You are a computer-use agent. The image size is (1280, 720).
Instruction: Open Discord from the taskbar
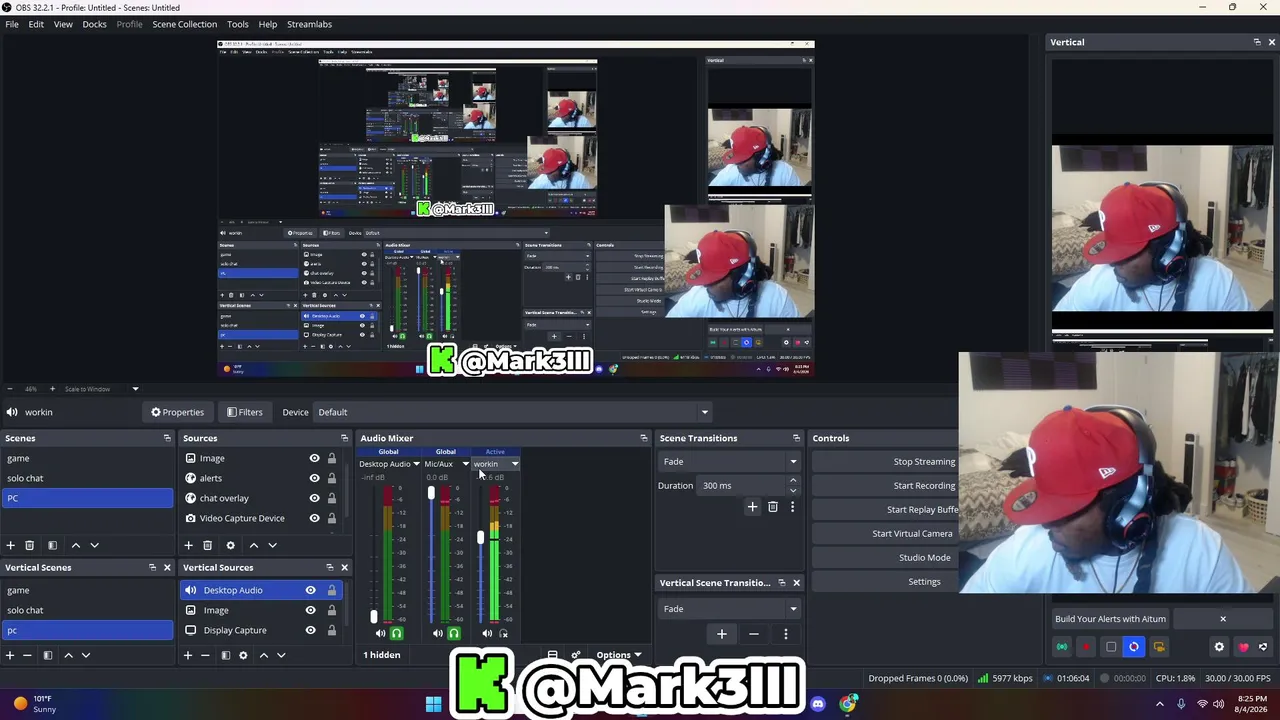pyautogui.click(x=818, y=704)
